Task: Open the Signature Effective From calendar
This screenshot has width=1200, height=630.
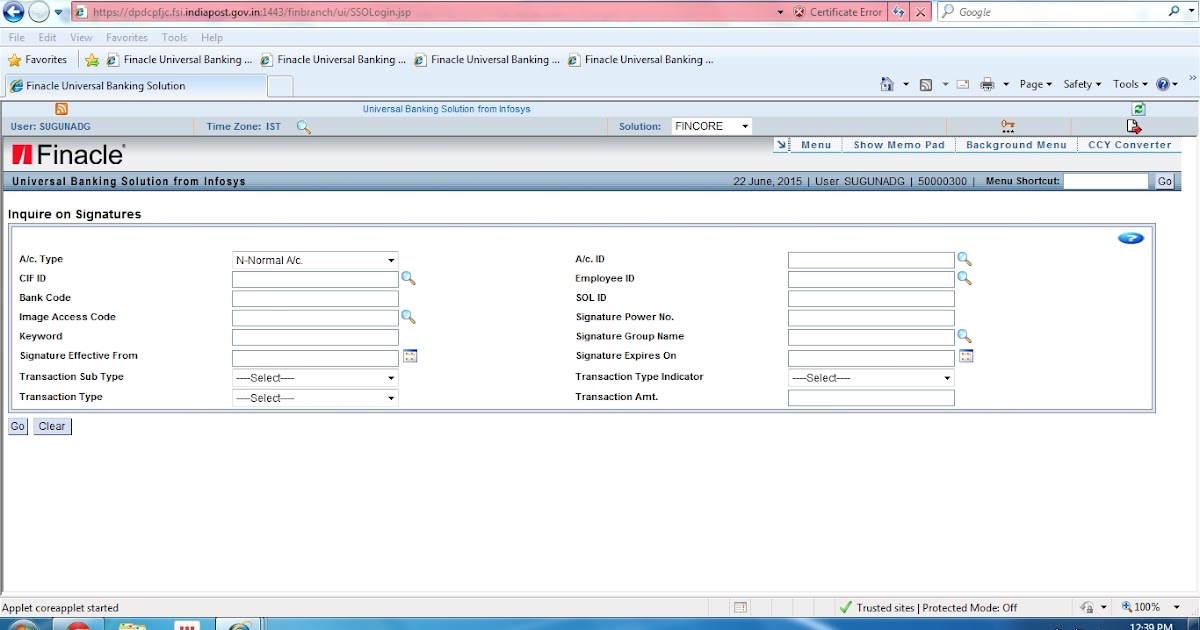Action: pyautogui.click(x=410, y=356)
